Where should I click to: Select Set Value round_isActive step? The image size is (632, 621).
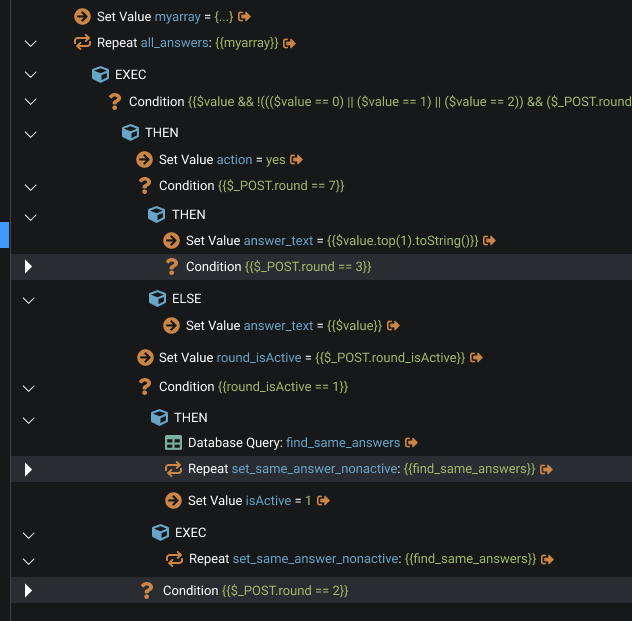coord(310,357)
